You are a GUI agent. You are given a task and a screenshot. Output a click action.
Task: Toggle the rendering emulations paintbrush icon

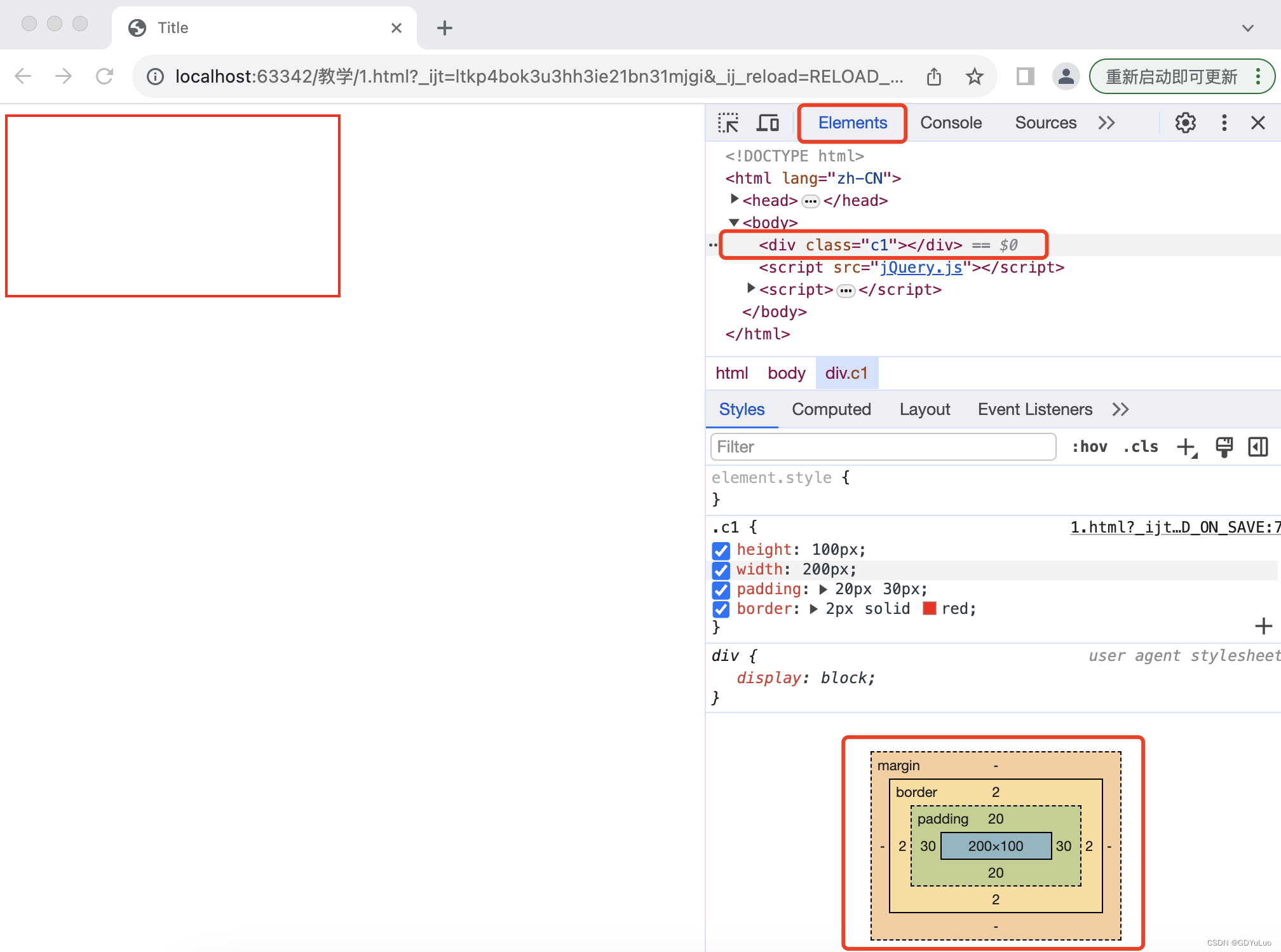1224,447
